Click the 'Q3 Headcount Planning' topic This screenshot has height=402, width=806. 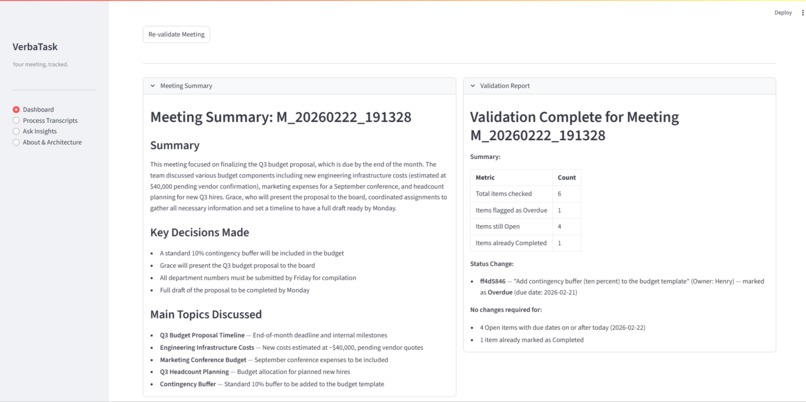click(194, 372)
